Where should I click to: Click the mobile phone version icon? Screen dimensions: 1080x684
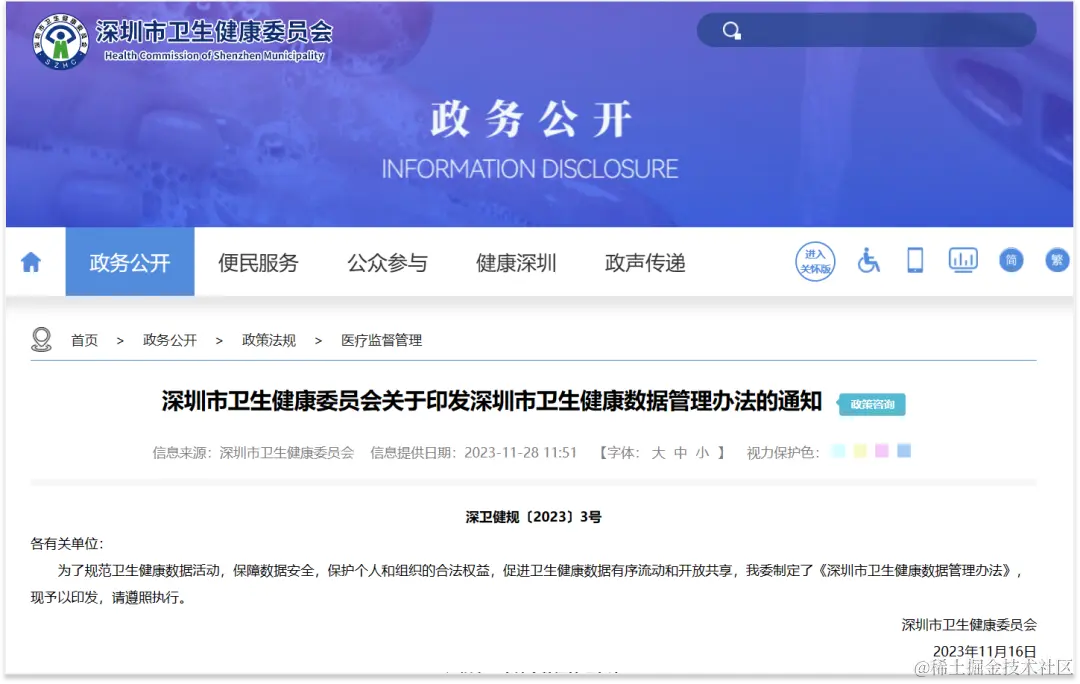pyautogui.click(x=915, y=260)
